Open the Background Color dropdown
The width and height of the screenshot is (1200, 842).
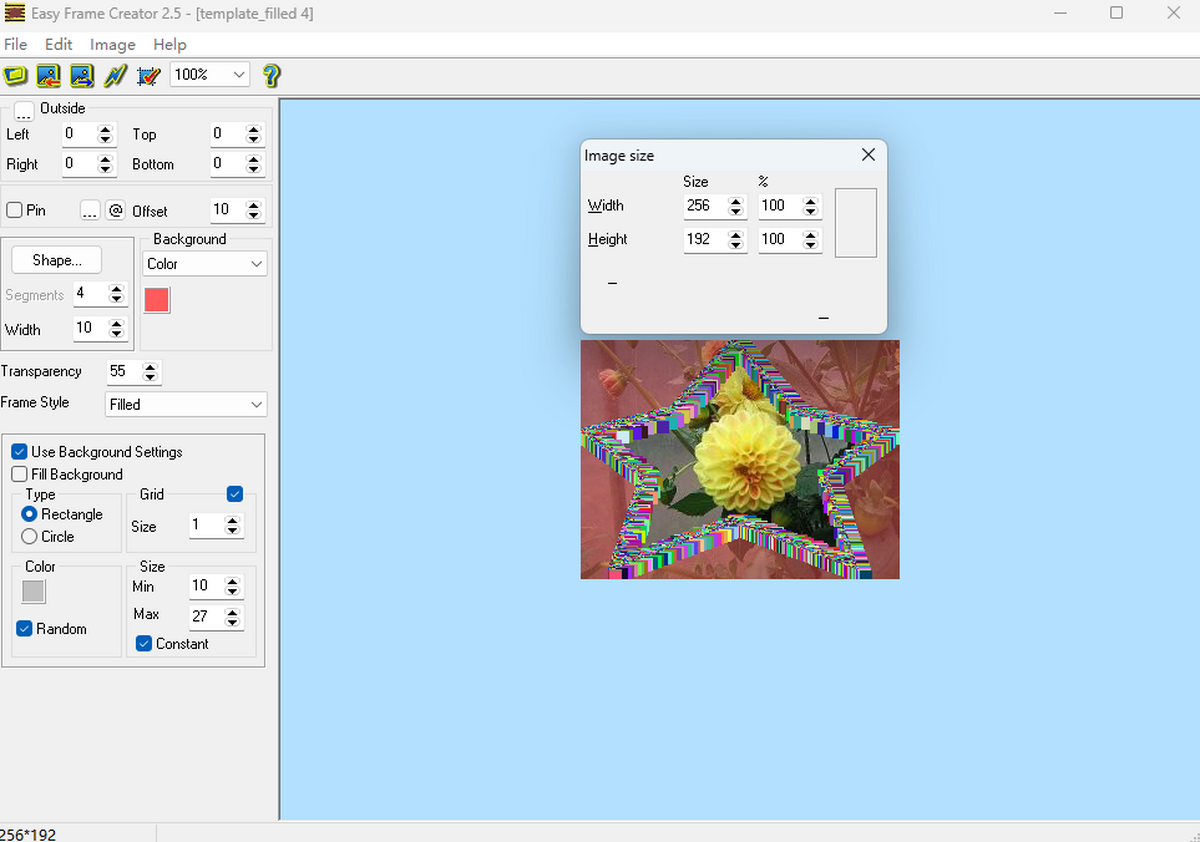205,264
